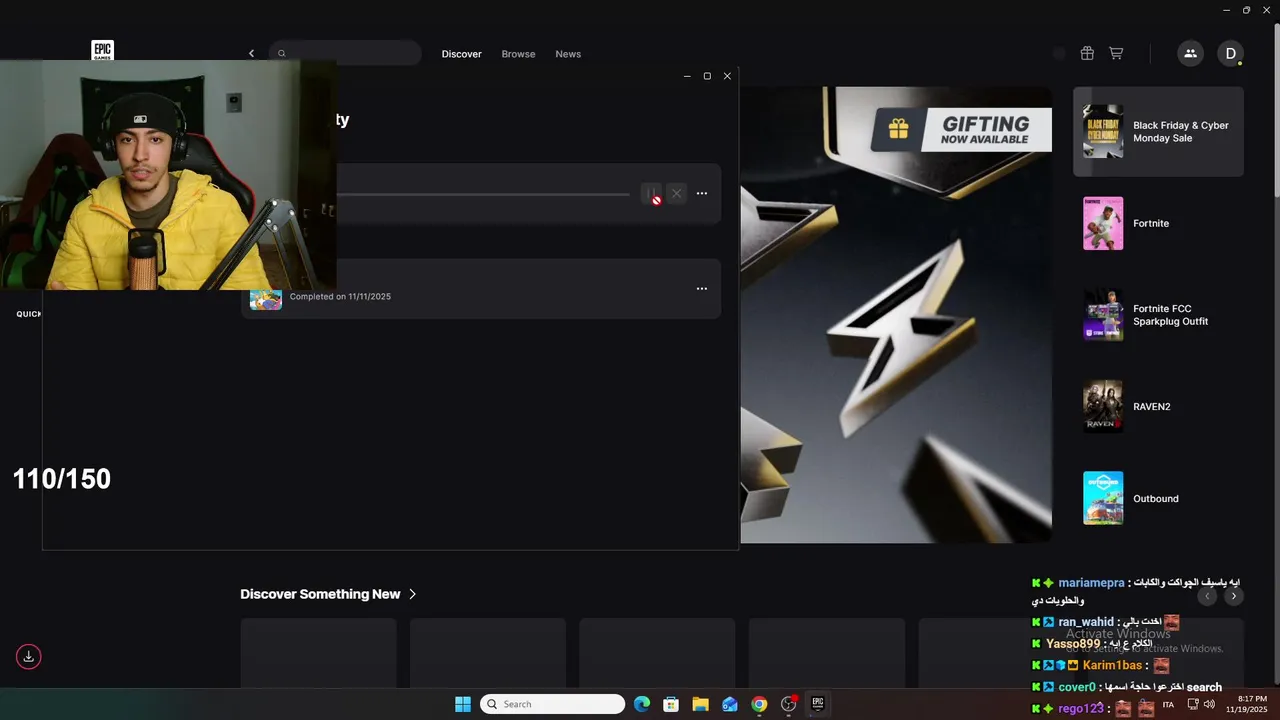
Task: Go back with the launcher back arrow
Action: [x=251, y=54]
